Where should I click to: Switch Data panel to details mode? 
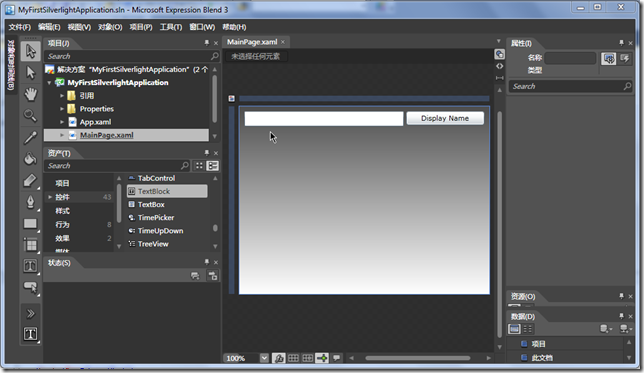pyautogui.click(x=528, y=329)
